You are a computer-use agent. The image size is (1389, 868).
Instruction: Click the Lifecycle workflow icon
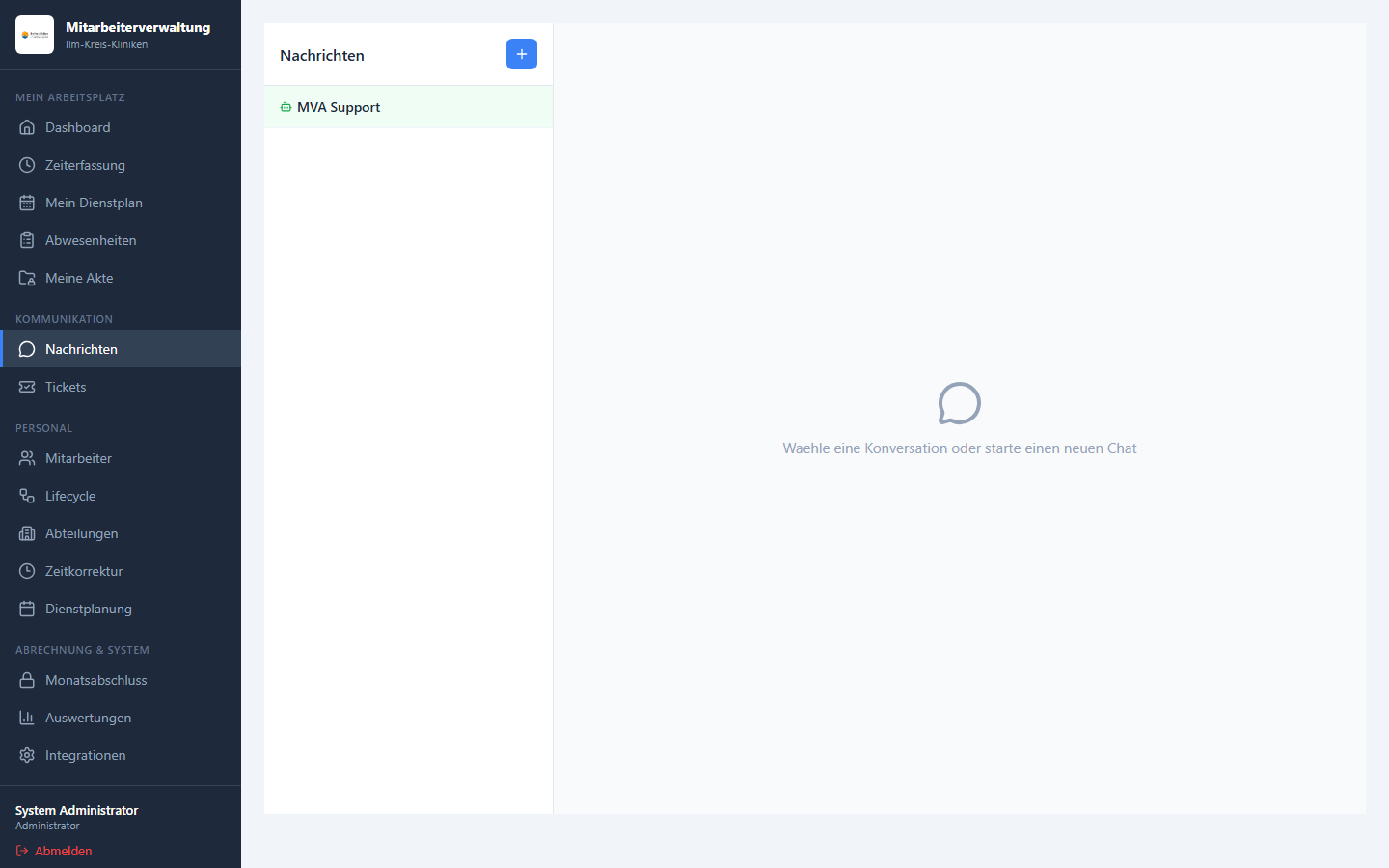[x=27, y=496]
